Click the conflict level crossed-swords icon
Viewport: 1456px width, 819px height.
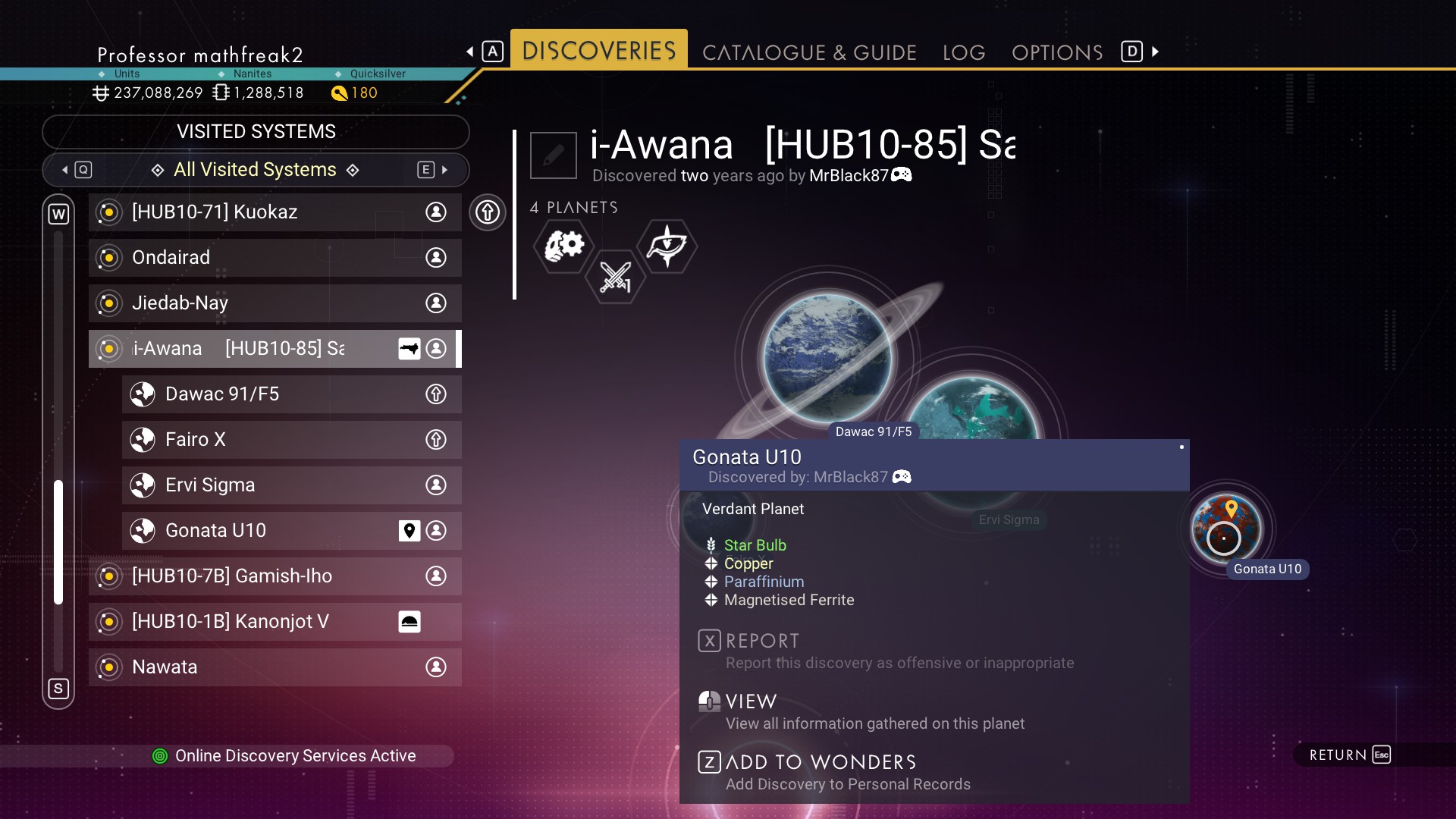[x=615, y=277]
